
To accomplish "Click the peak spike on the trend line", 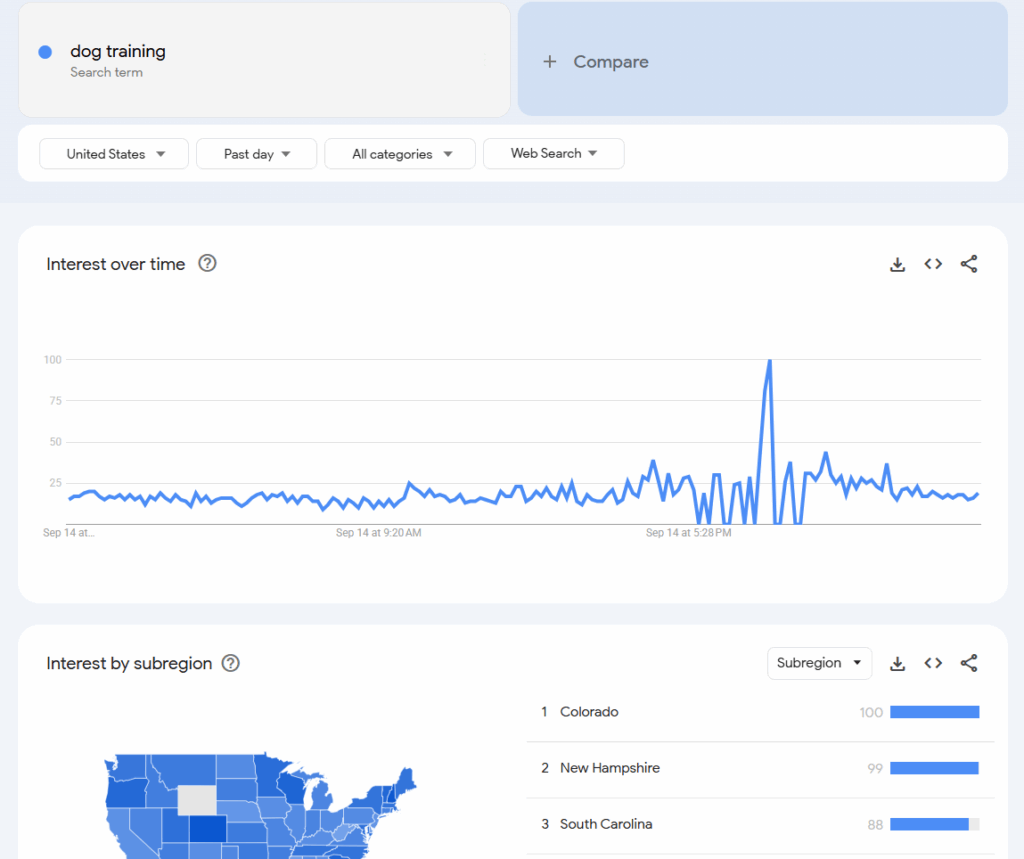I will point(769,361).
